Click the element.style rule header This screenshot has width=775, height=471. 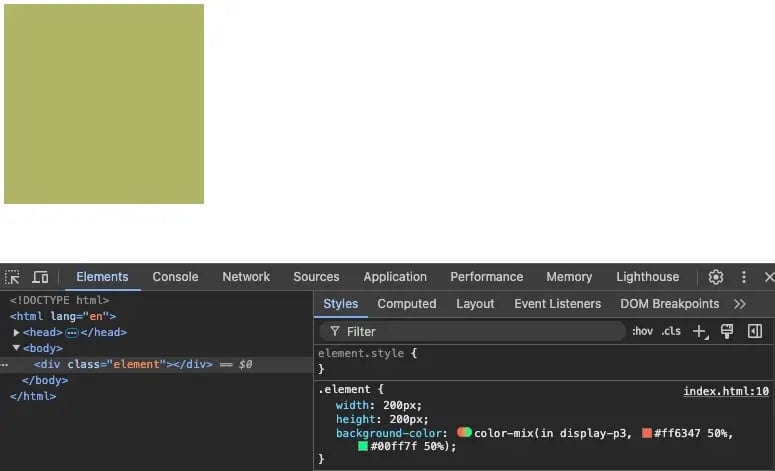[x=361, y=353]
